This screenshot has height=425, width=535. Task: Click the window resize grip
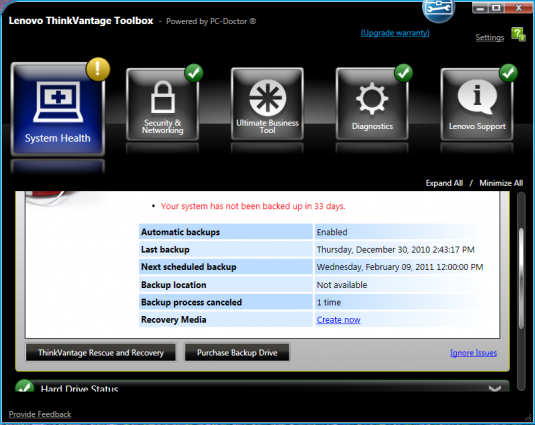(x=529, y=417)
